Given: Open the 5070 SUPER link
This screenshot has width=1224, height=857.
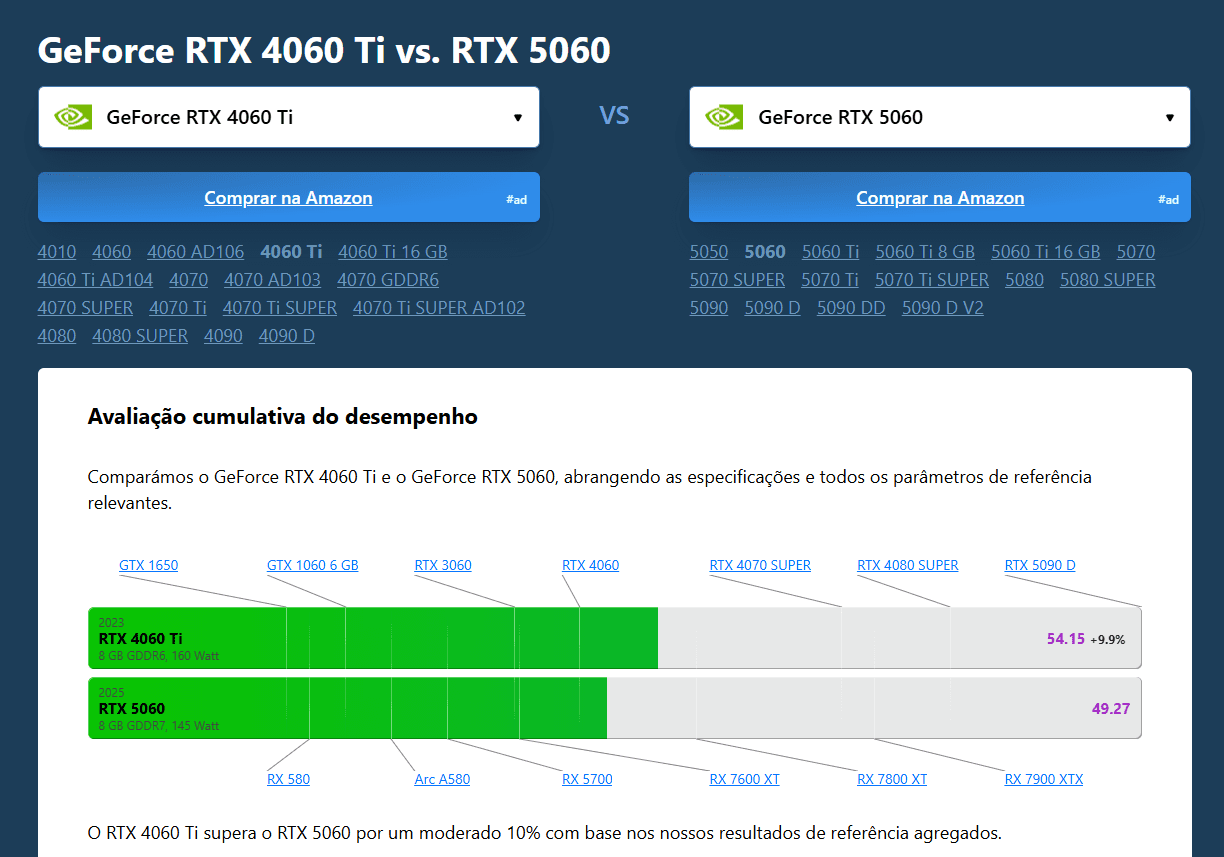Looking at the screenshot, I should 737,279.
